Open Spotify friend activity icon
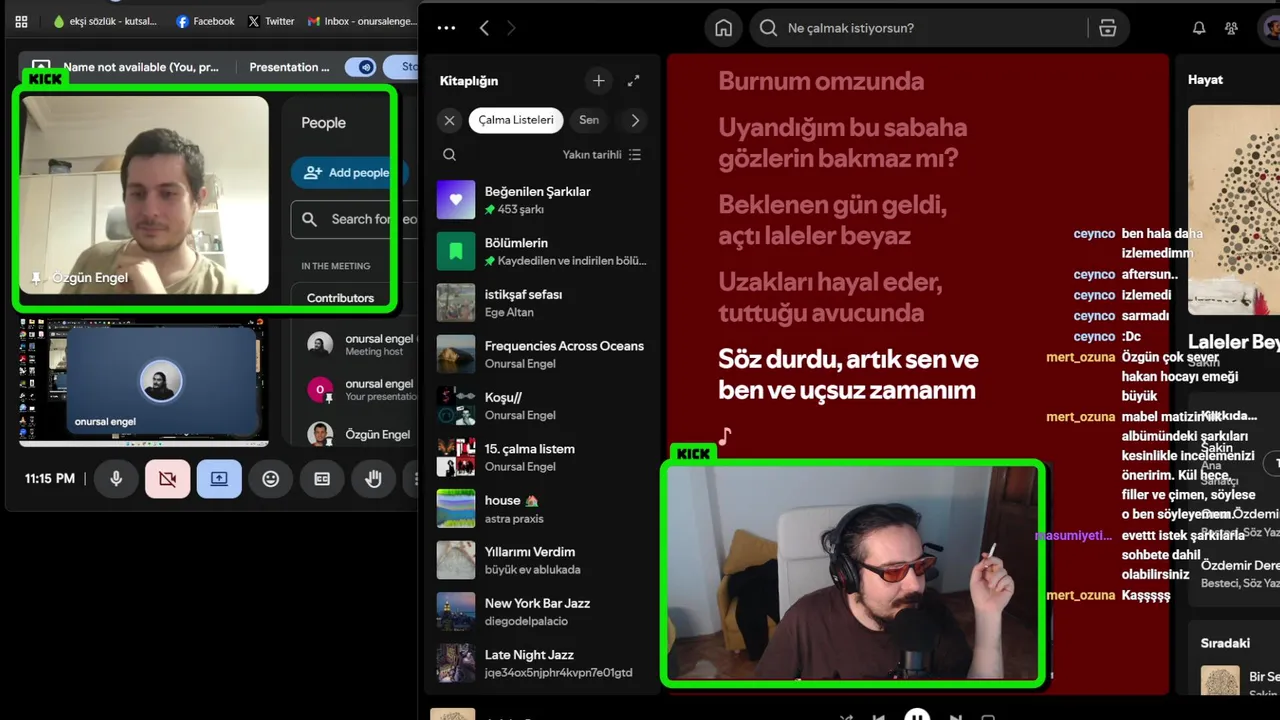The width and height of the screenshot is (1280, 720). pos(1231,28)
